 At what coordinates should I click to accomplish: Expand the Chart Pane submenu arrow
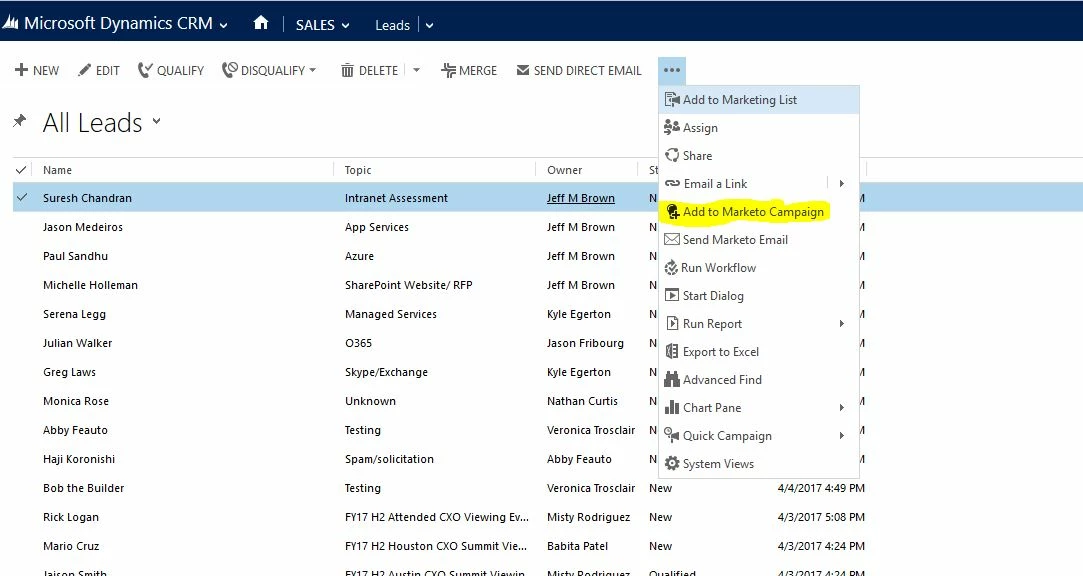click(841, 407)
